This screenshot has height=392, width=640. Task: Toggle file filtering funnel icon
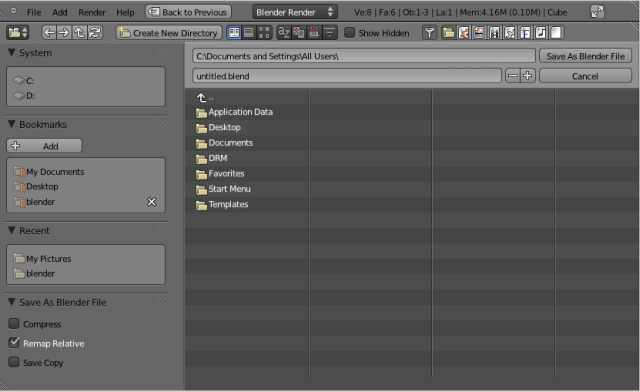[429, 32]
